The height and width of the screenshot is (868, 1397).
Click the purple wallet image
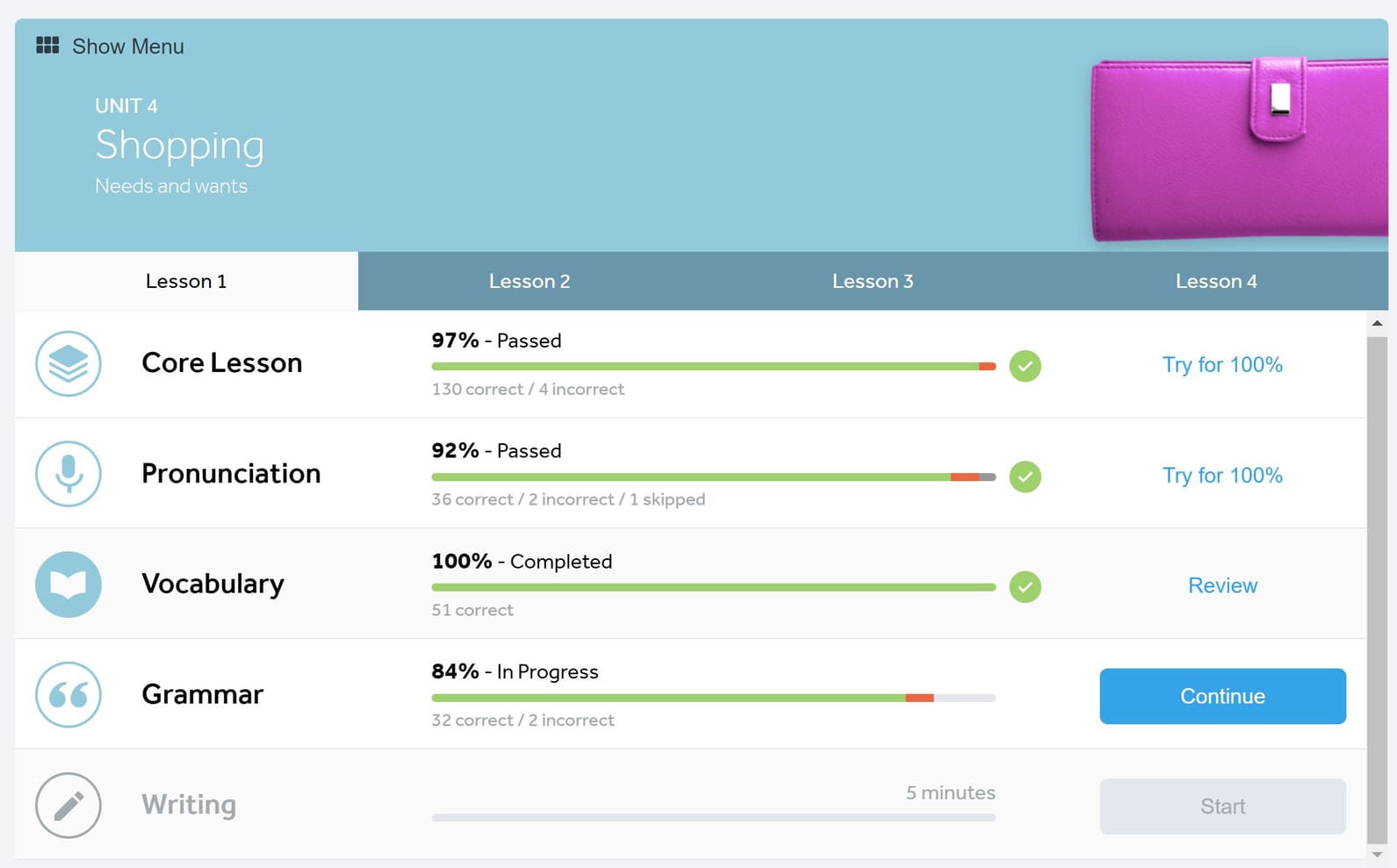click(1238, 149)
